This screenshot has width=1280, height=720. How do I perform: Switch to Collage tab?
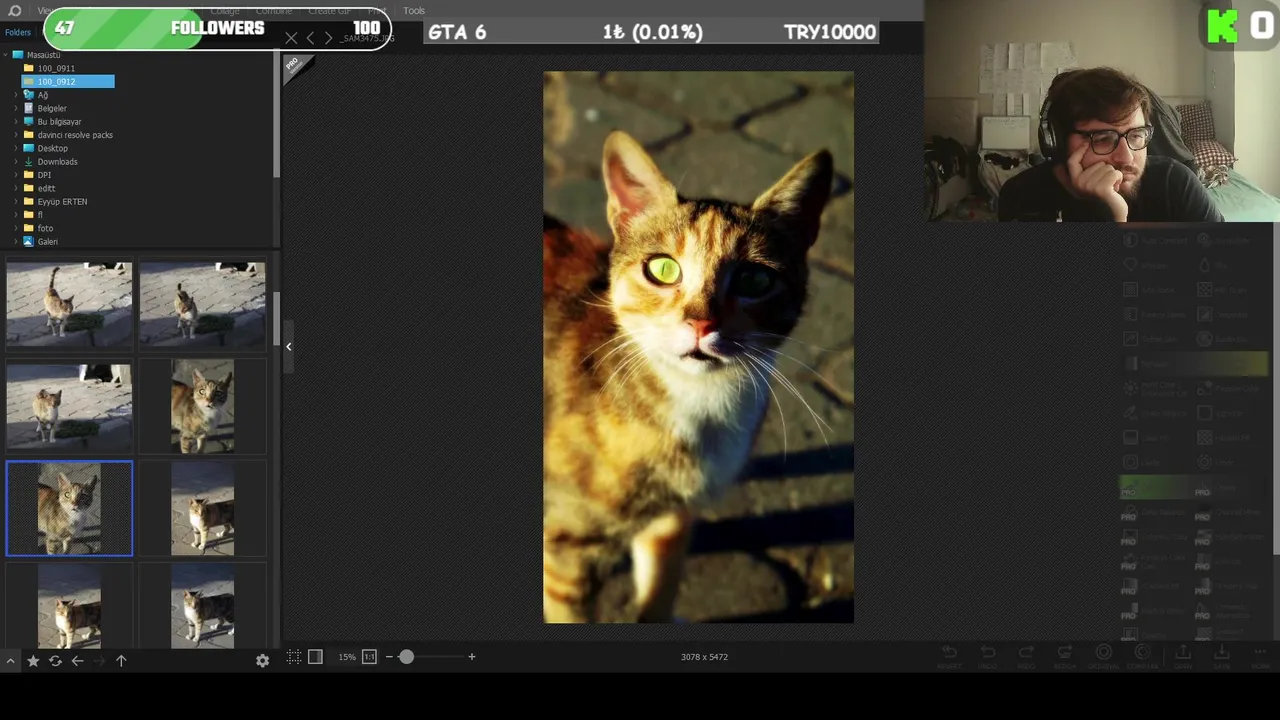point(225,10)
